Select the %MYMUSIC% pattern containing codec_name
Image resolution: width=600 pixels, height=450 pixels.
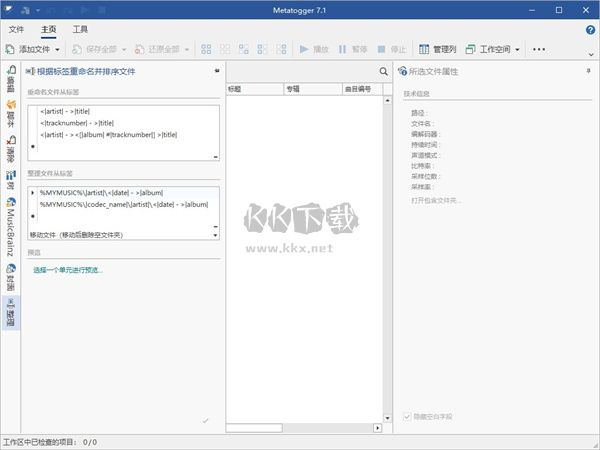point(124,204)
